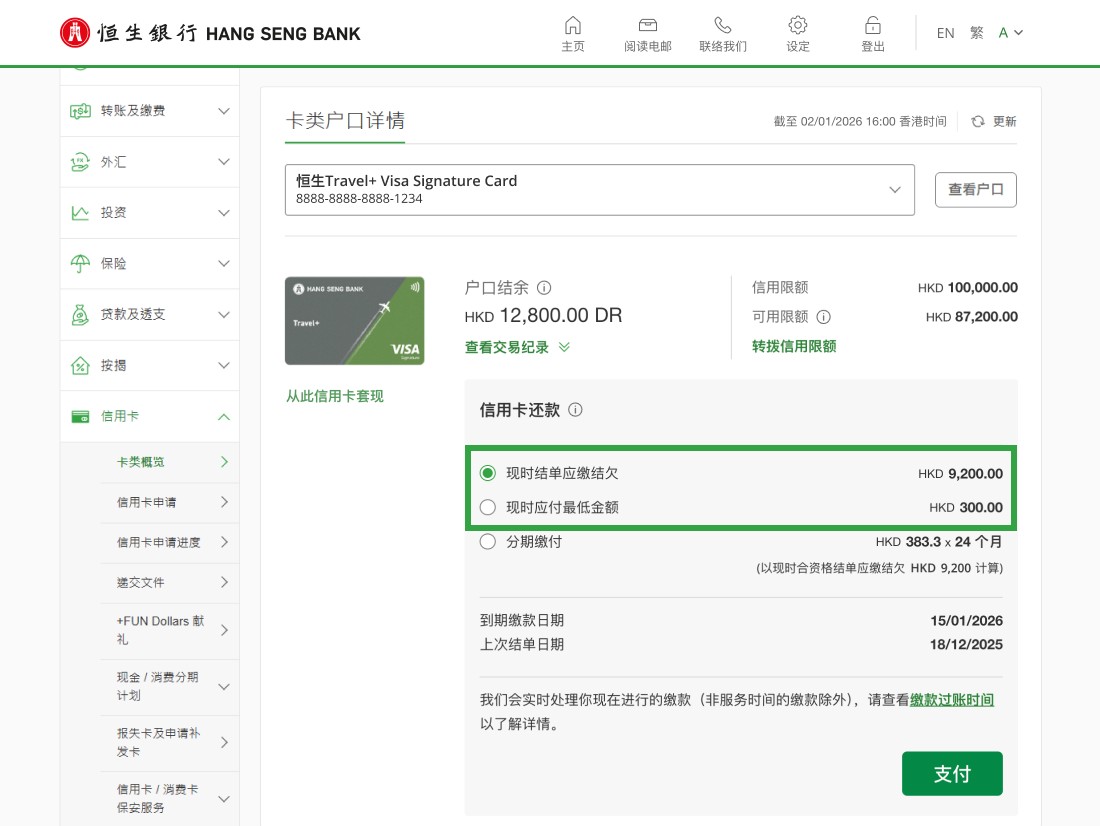Select 现时应付最低金额 minimum payment option

(x=488, y=507)
